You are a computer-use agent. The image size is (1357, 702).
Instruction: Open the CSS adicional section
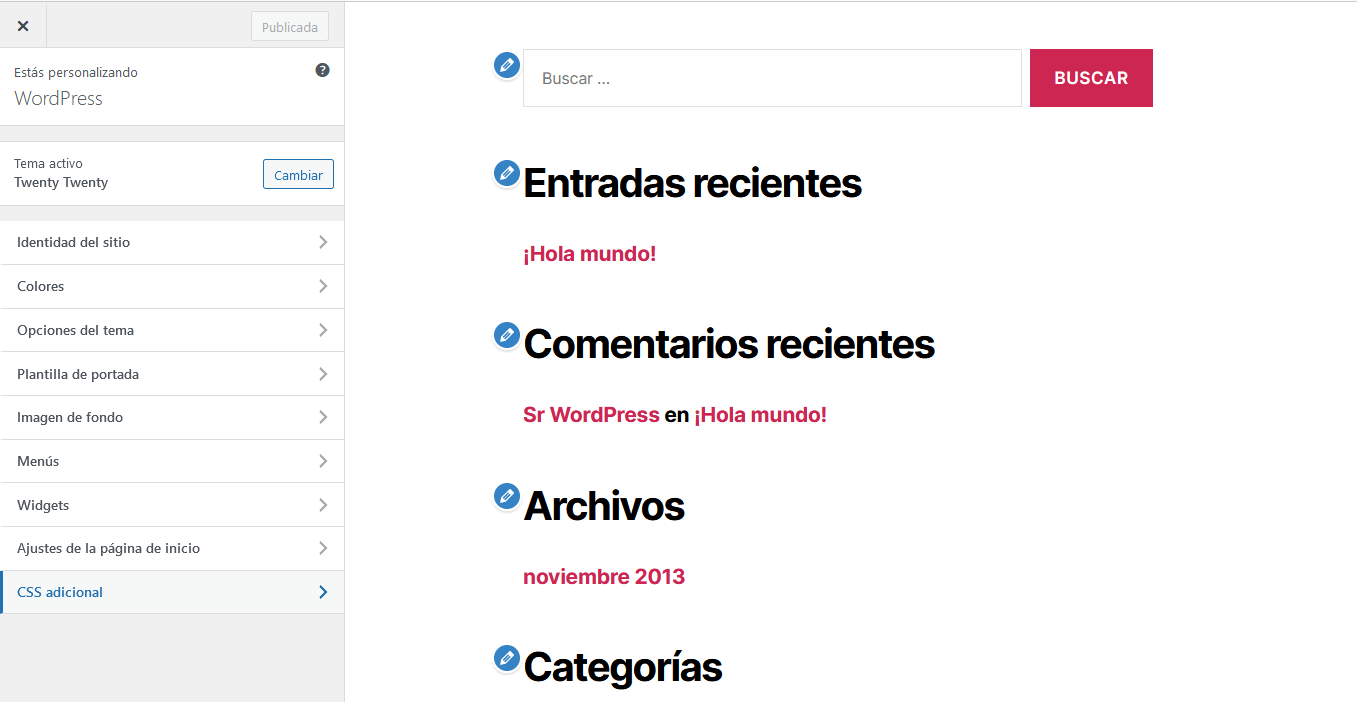coord(172,592)
